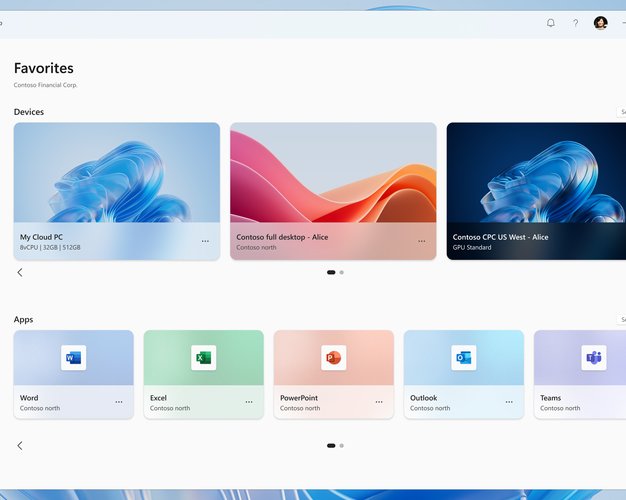Click the Devices section label
Viewport: 626px width, 500px height.
(x=29, y=112)
